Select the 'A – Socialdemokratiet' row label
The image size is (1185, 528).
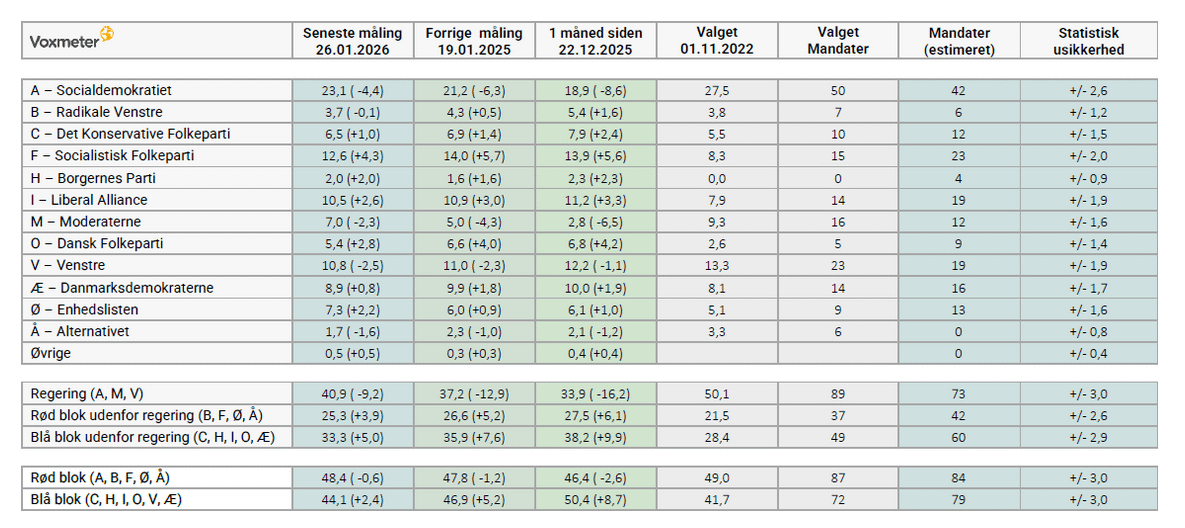coord(102,90)
